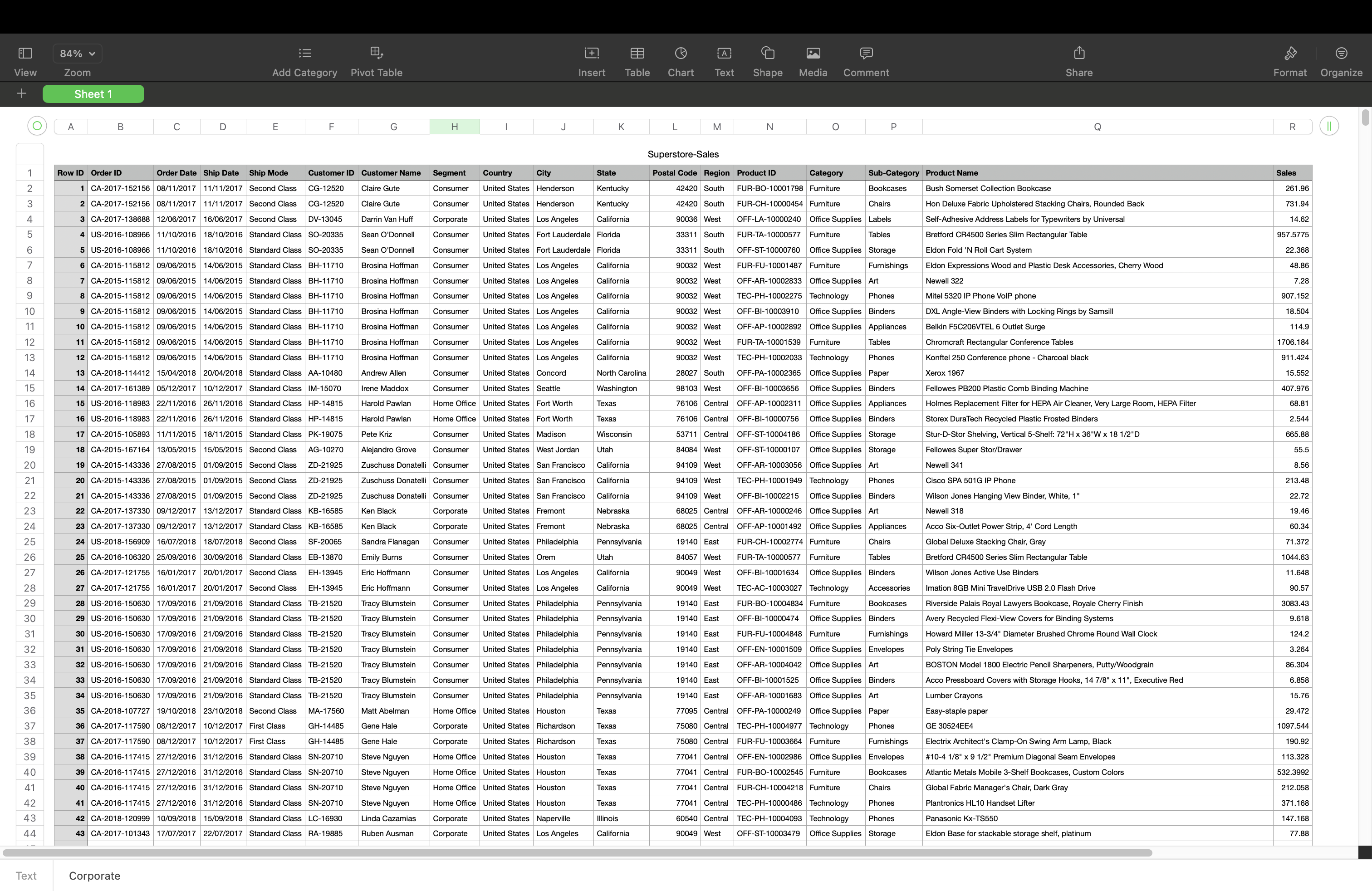Image resolution: width=1372 pixels, height=891 pixels.
Task: Select the table handle circle
Action: click(x=36, y=126)
